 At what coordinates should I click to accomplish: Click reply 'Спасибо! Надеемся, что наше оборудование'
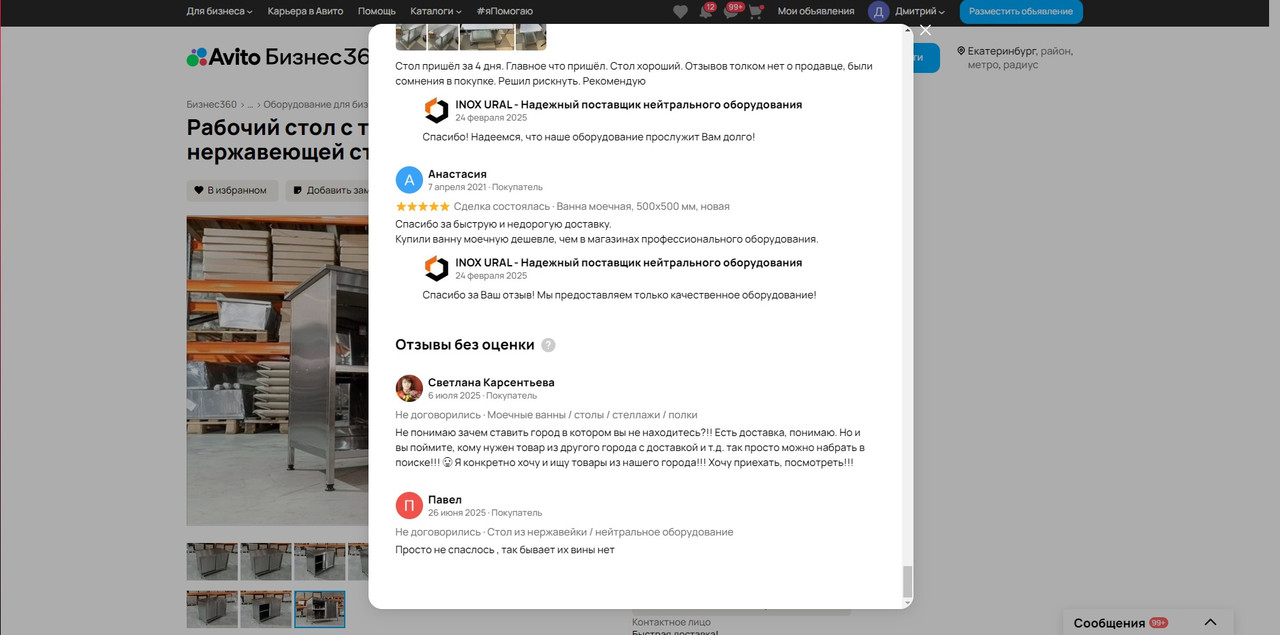pyautogui.click(x=589, y=137)
